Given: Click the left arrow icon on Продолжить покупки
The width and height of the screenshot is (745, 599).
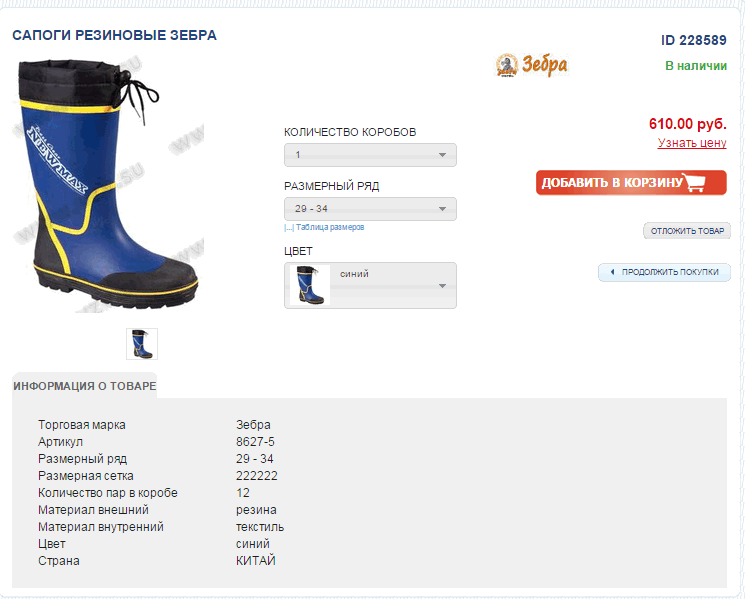Looking at the screenshot, I should (x=611, y=272).
